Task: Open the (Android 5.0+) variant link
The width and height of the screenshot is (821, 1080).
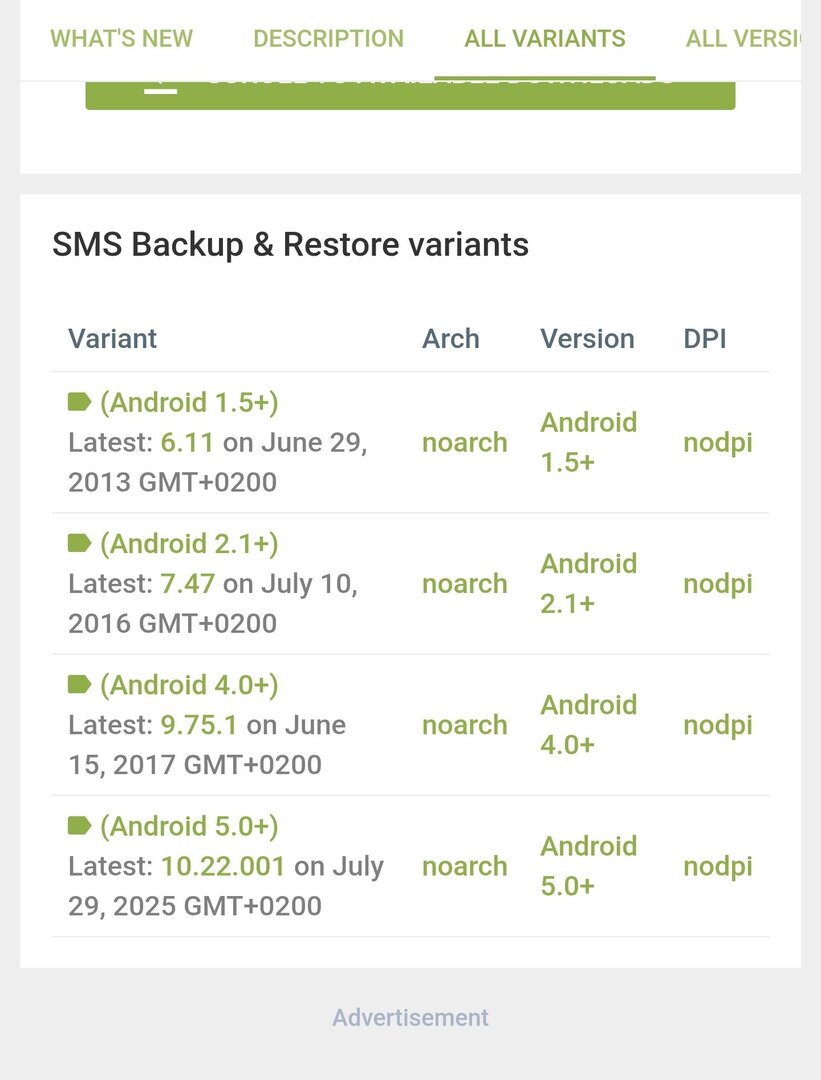Action: [189, 825]
